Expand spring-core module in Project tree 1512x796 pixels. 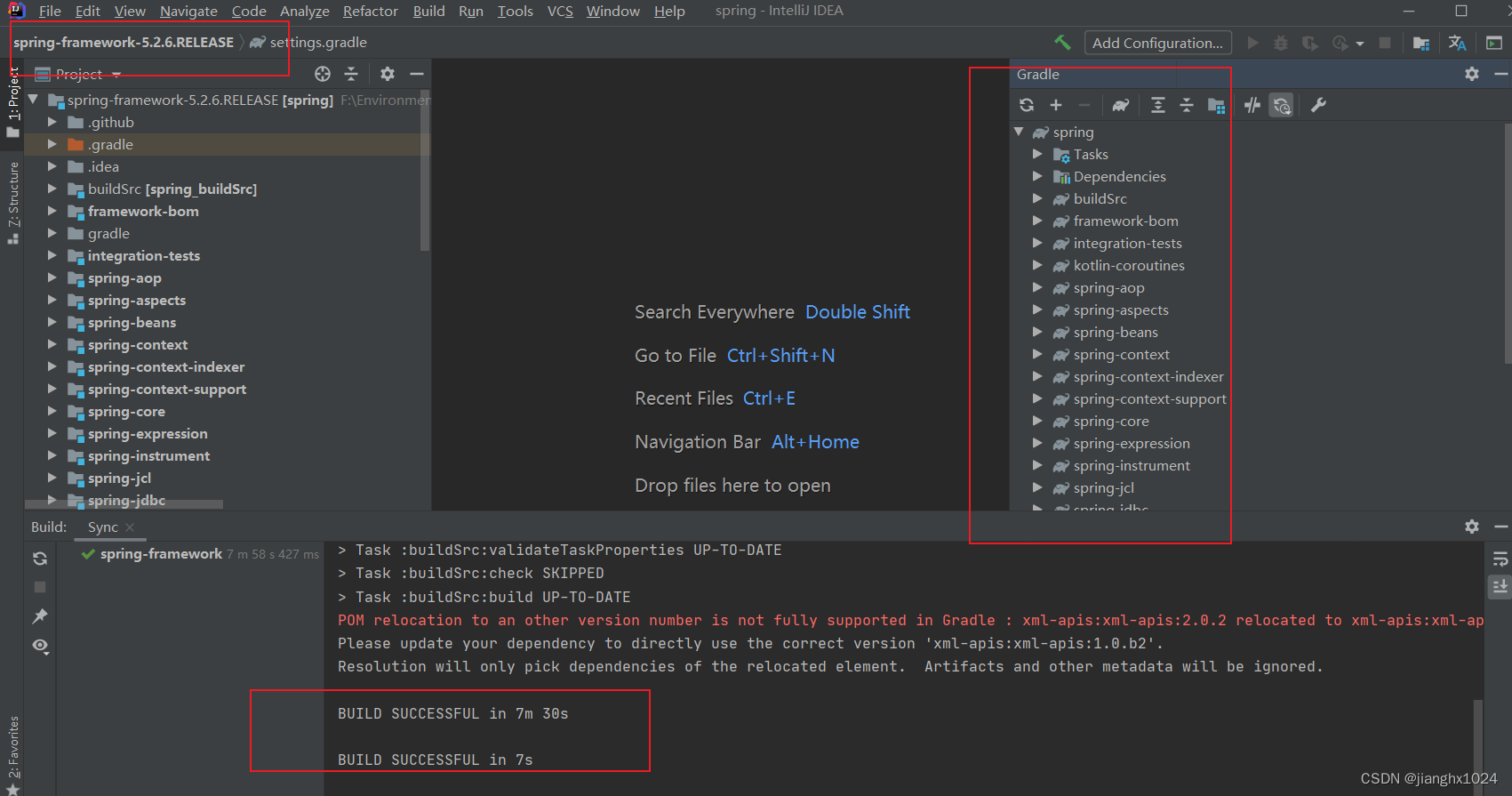pos(52,411)
